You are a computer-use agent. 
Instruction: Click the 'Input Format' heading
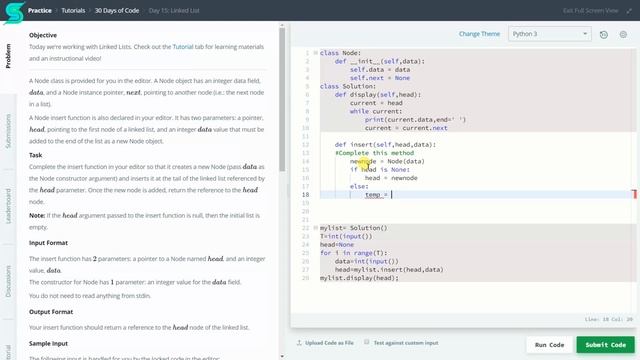click(48, 243)
